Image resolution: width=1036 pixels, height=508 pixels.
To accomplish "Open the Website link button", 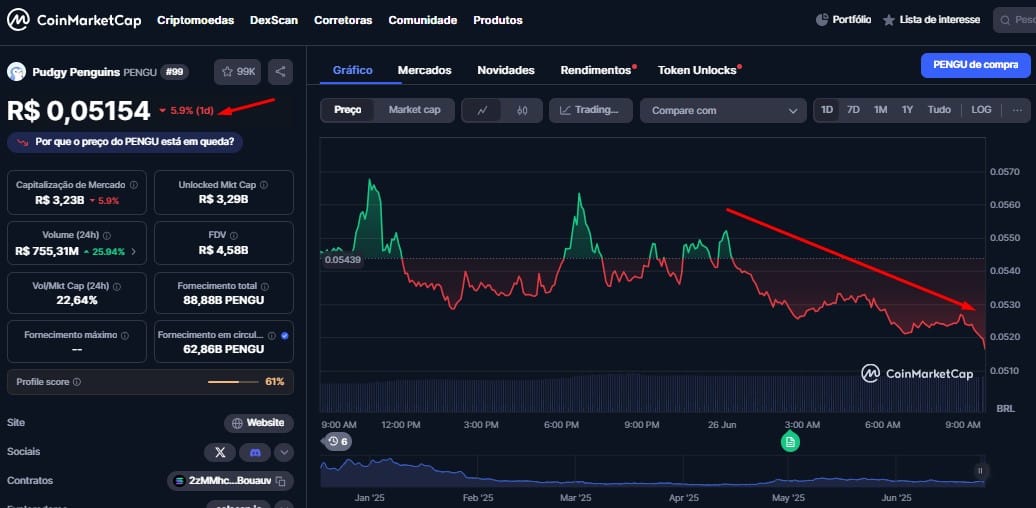I will point(259,423).
